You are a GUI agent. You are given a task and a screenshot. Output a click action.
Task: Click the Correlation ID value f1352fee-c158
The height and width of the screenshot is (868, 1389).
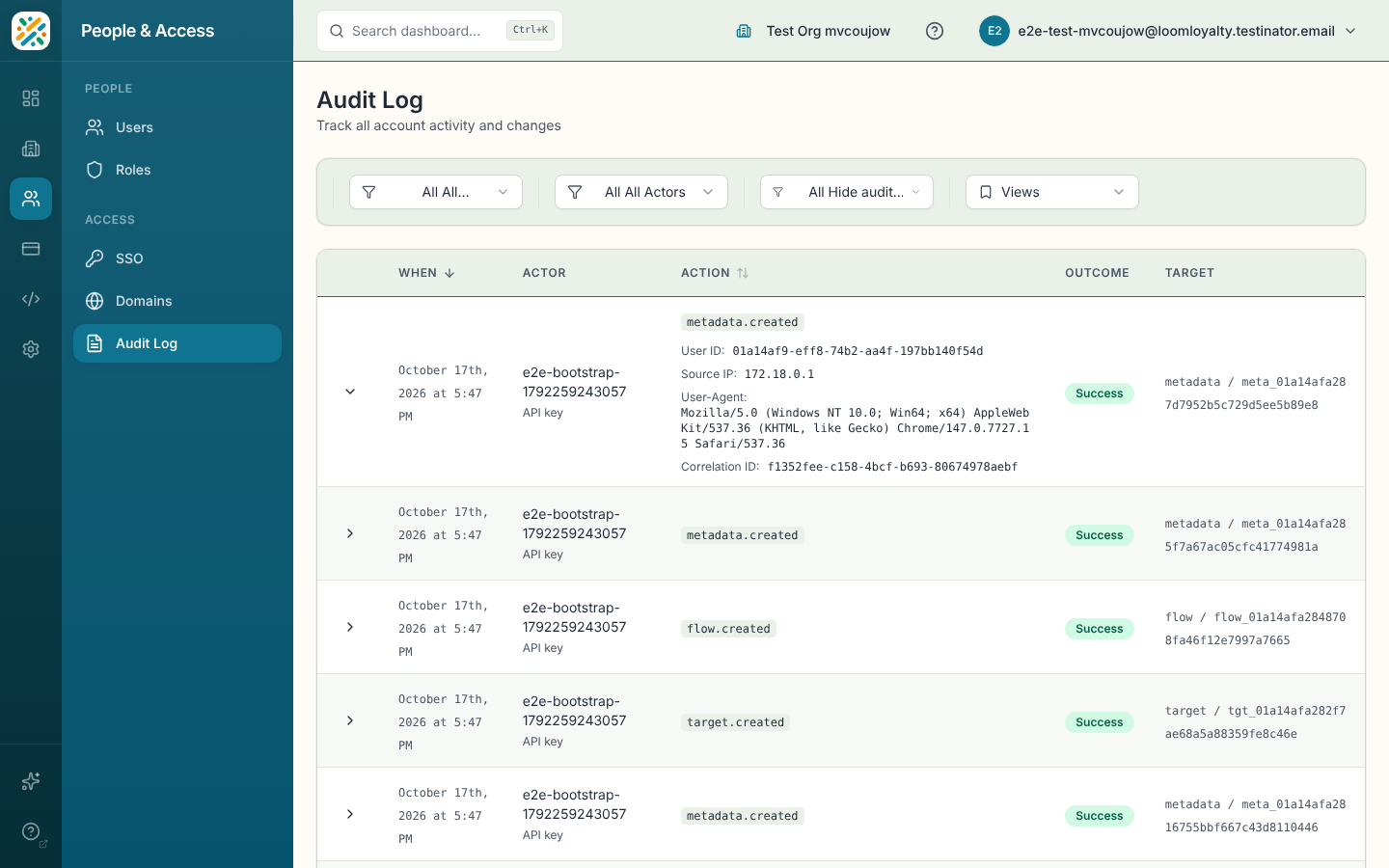892,467
